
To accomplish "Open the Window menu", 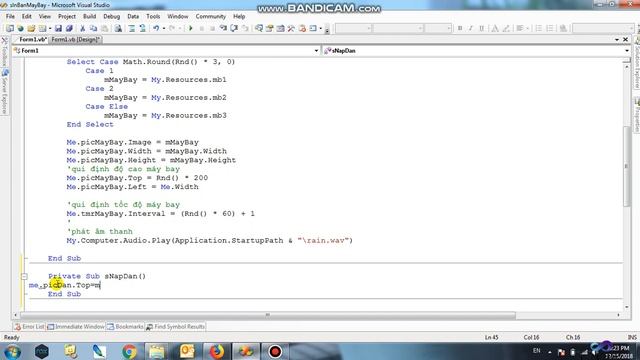I will click(x=178, y=16).
